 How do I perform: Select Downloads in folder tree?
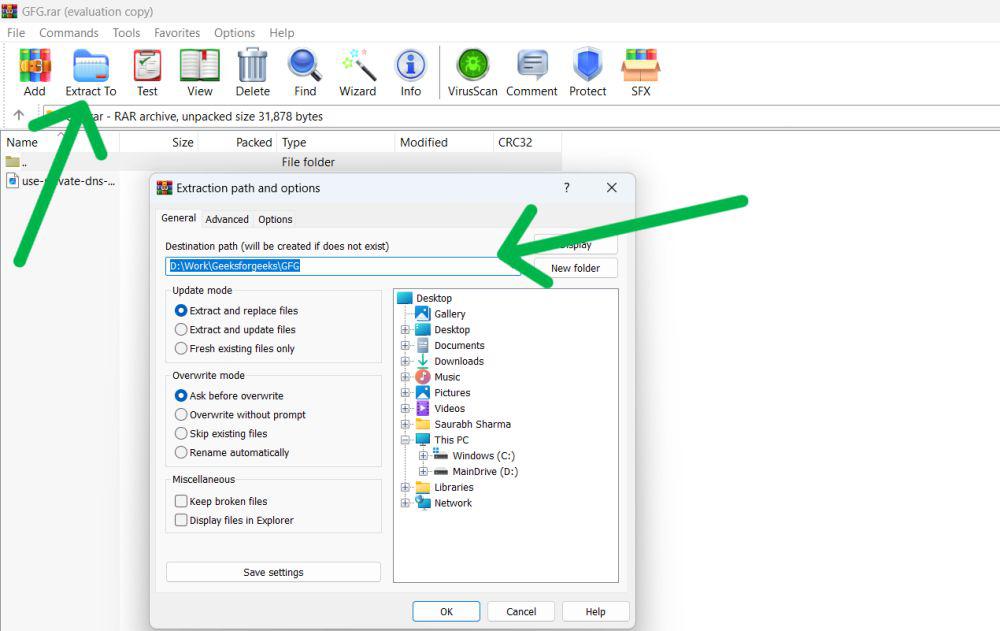click(x=459, y=361)
